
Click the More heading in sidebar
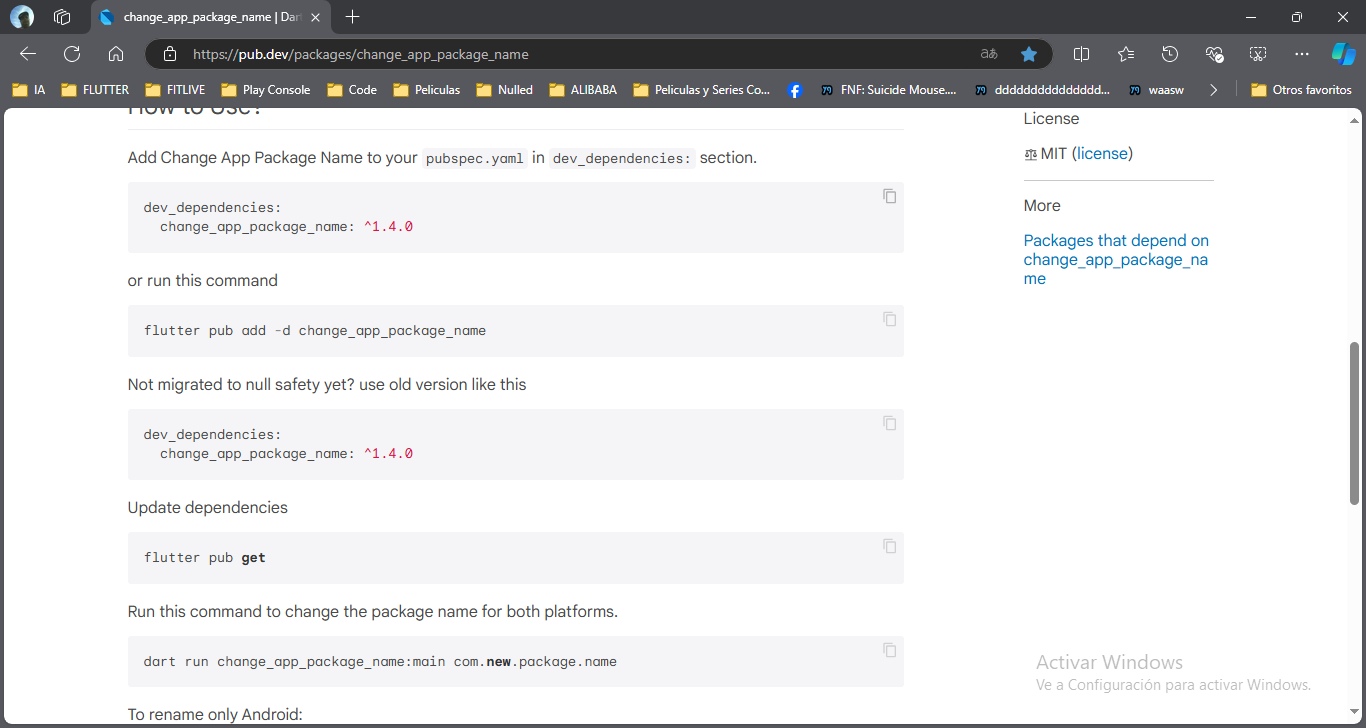(1042, 206)
